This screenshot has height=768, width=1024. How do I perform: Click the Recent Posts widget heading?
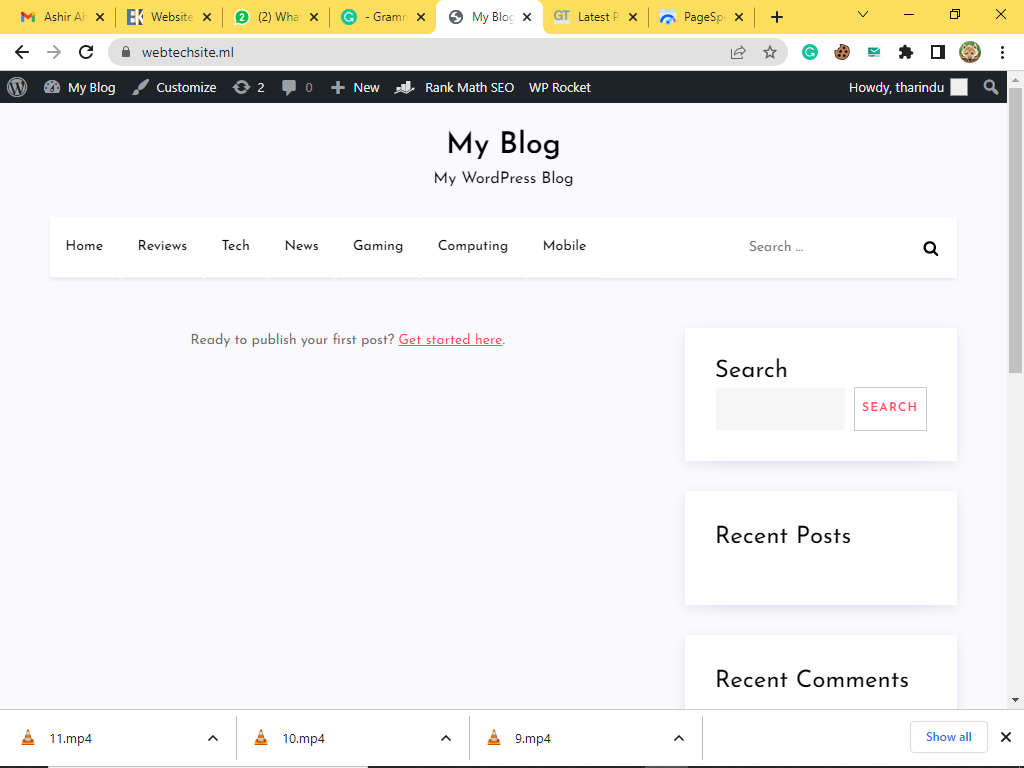click(x=783, y=536)
